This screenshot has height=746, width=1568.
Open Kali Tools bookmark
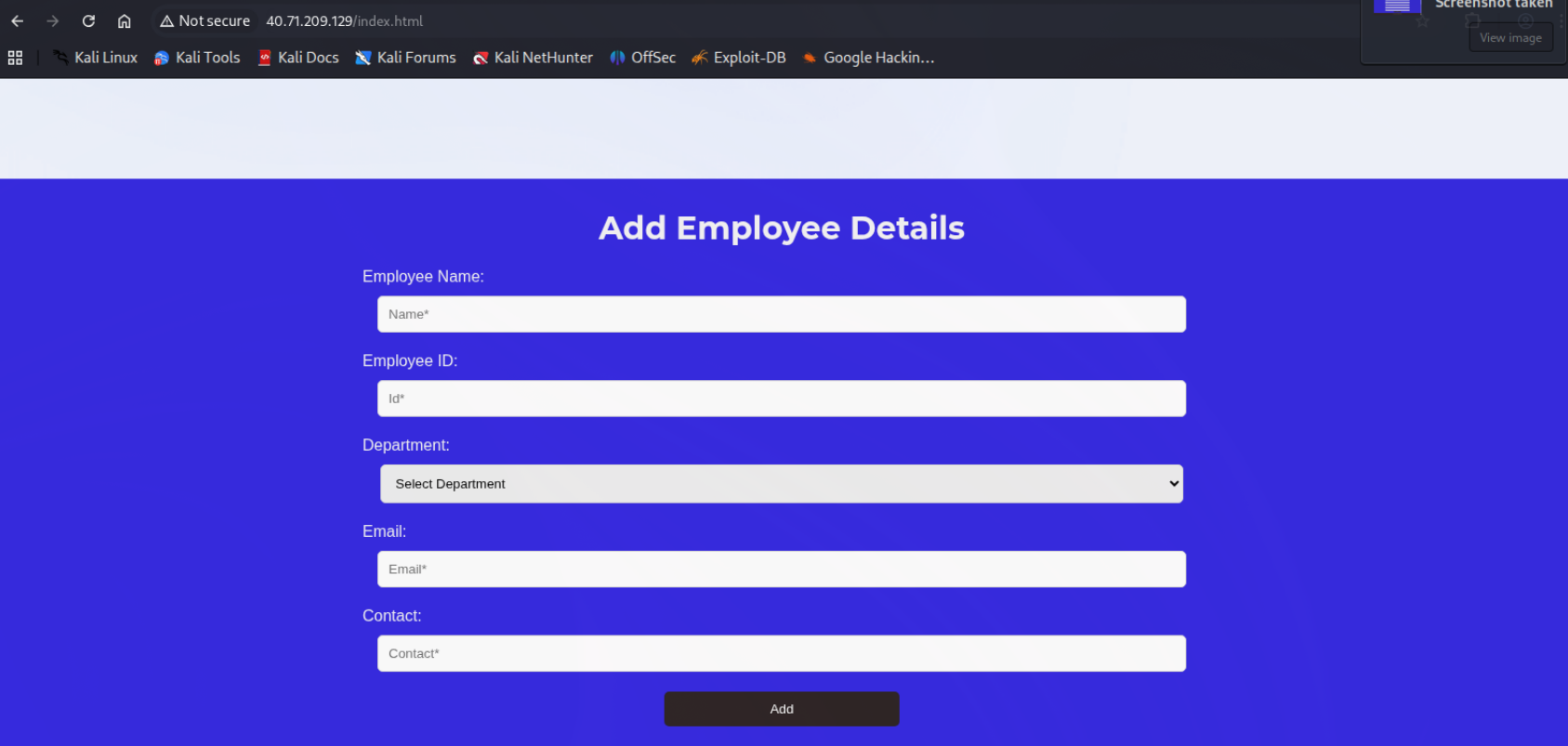tap(197, 58)
